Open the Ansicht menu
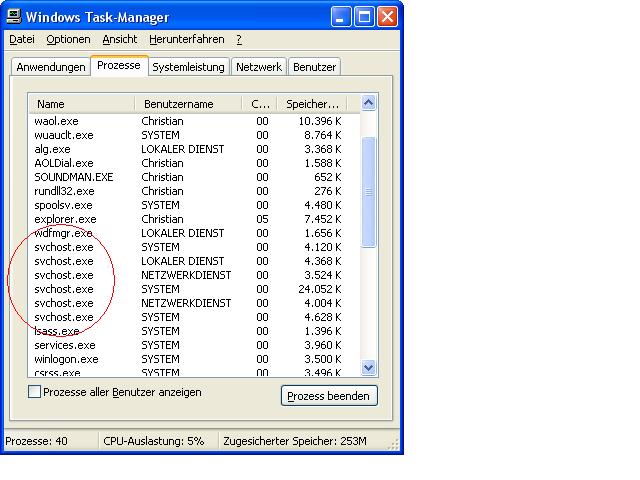Image resolution: width=640 pixels, height=480 pixels. [x=120, y=39]
